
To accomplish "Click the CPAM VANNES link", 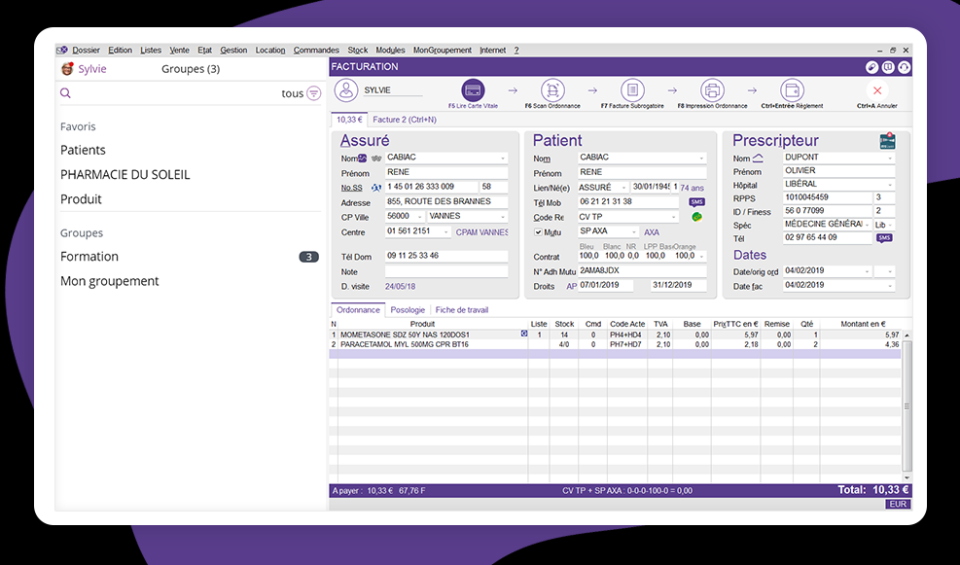I will (482, 232).
